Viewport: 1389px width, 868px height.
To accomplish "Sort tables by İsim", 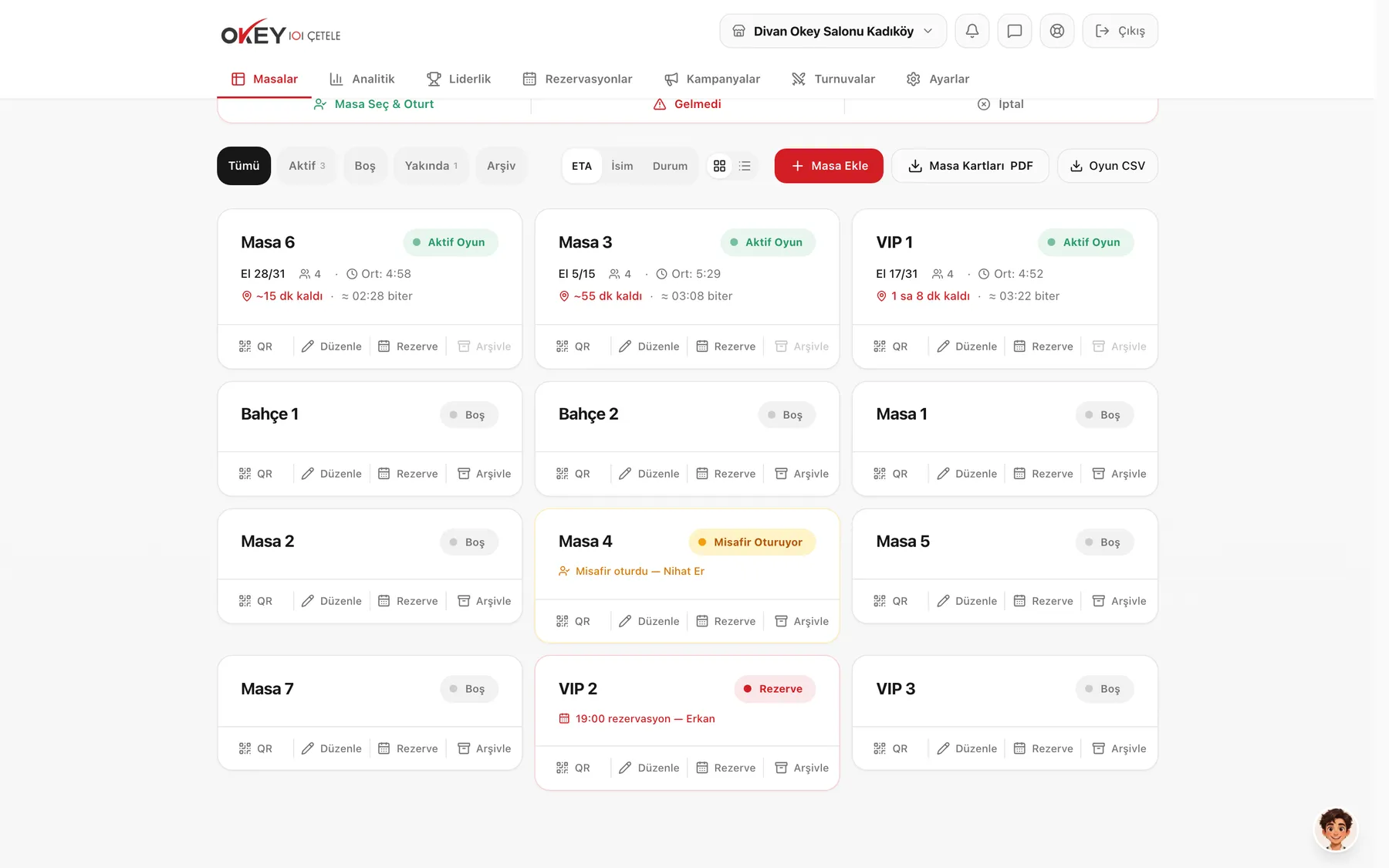I will (622, 166).
